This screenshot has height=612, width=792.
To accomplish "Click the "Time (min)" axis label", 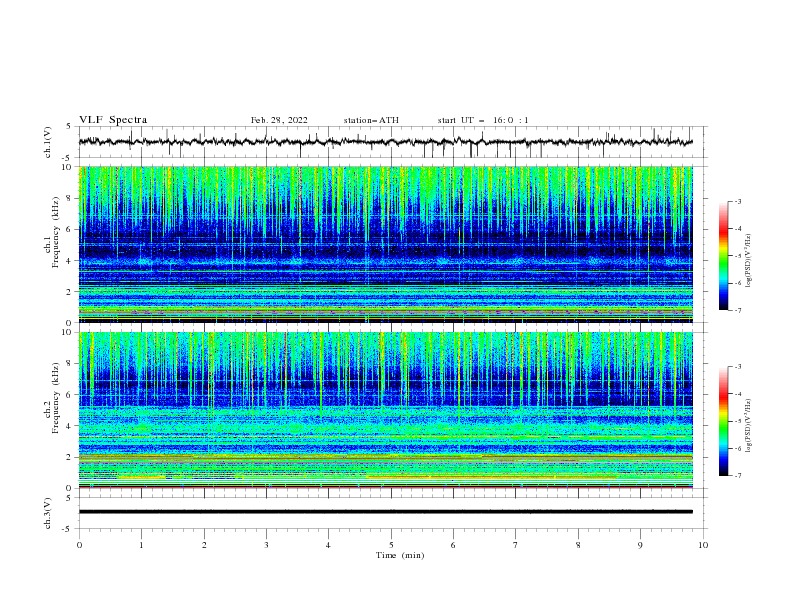I will 400,555.
